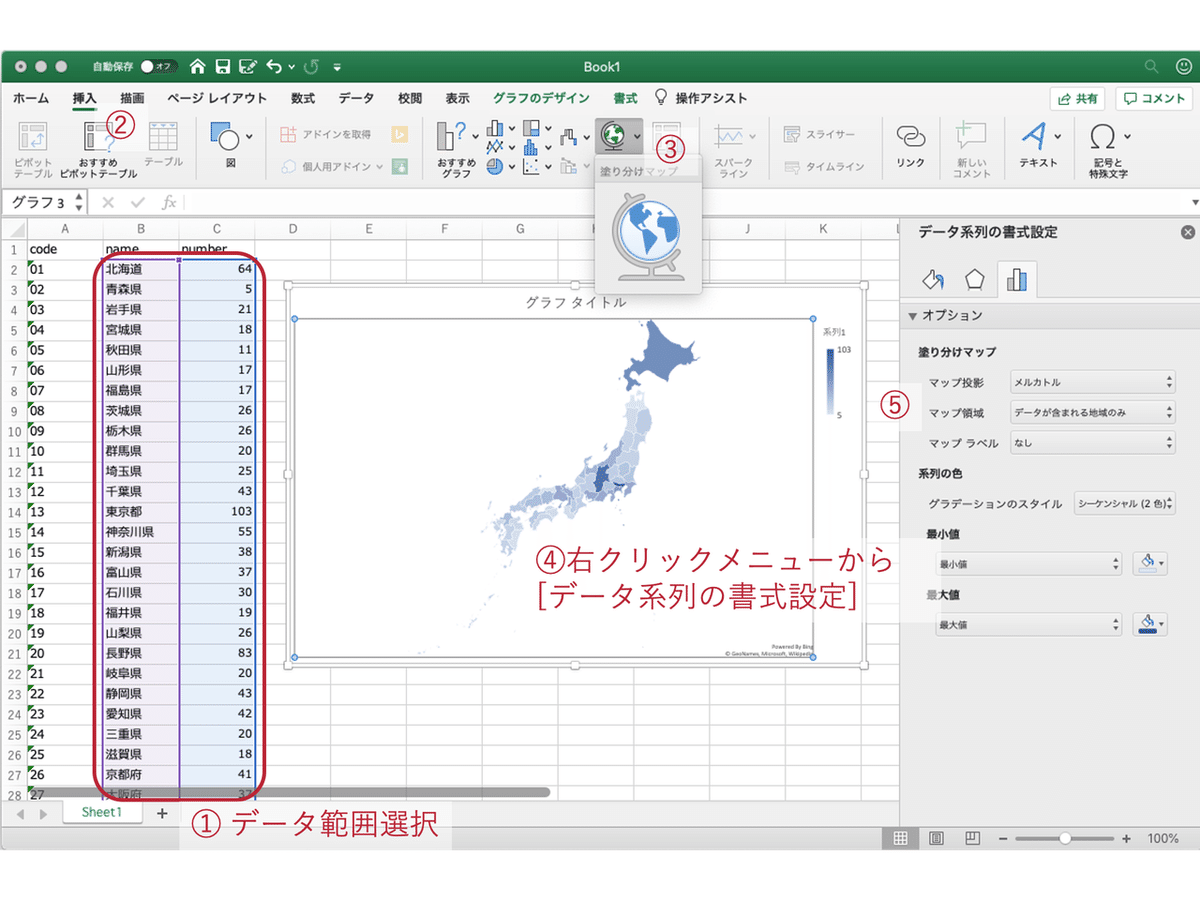Viewport: 1200px width, 900px height.
Task: Add a new sheet with plus button
Action: 162,814
